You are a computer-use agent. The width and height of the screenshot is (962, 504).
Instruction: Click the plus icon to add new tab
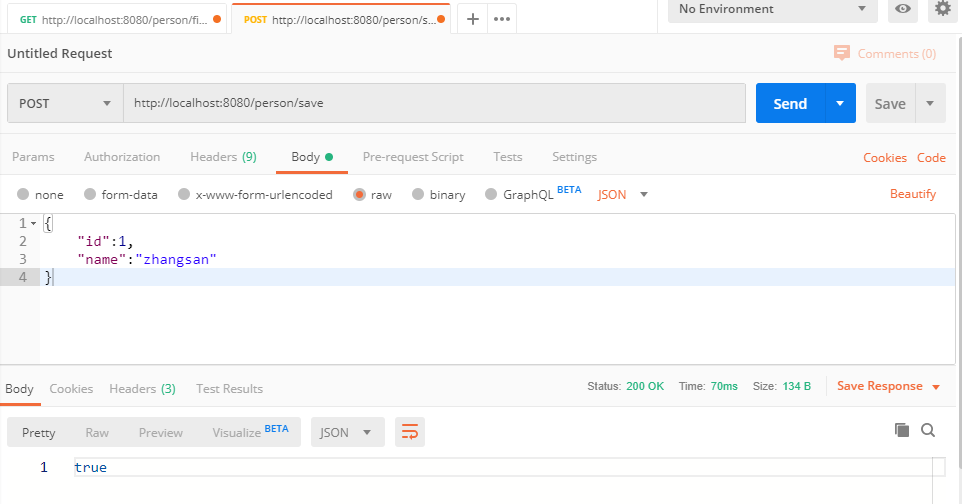coord(473,19)
